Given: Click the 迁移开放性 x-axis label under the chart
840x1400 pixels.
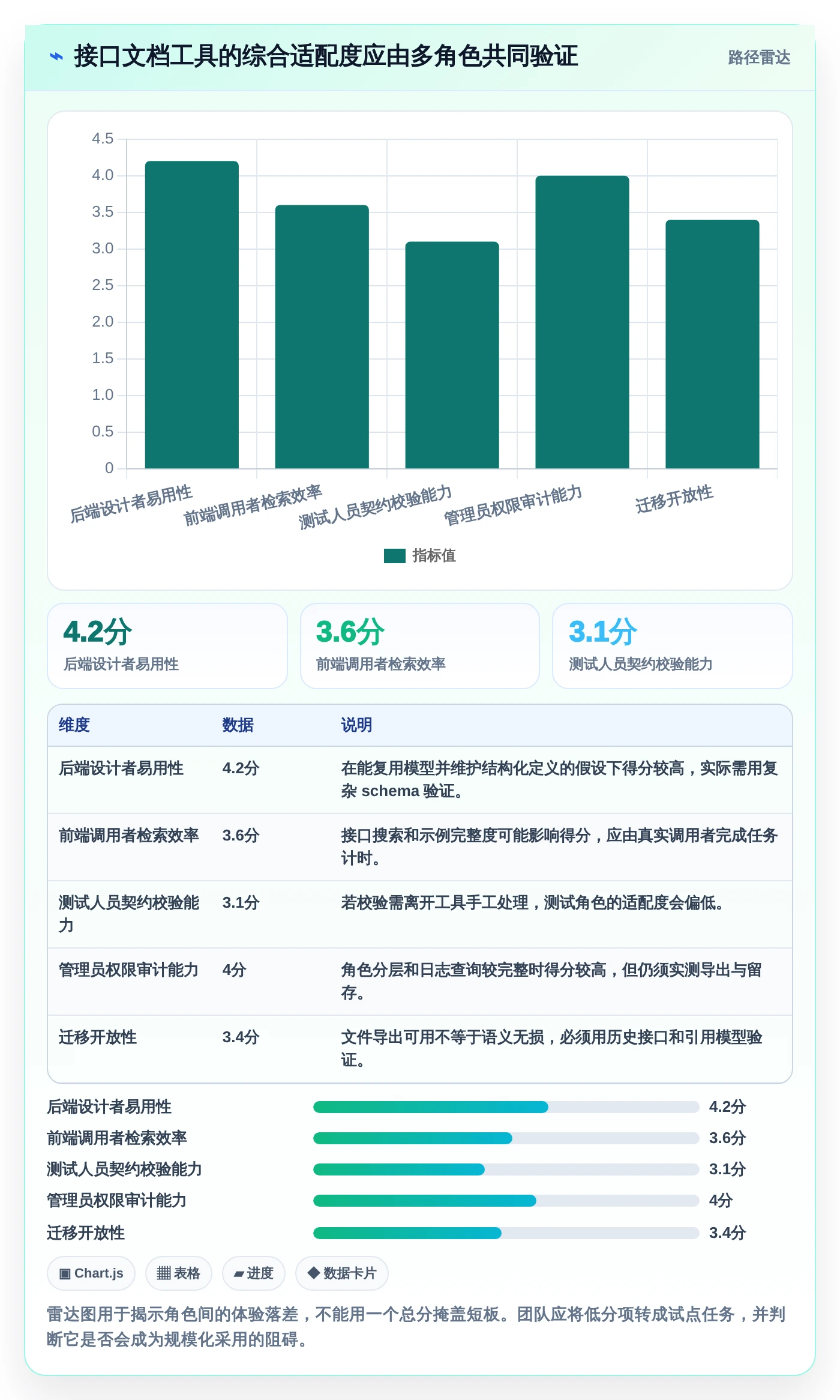Looking at the screenshot, I should click(674, 499).
